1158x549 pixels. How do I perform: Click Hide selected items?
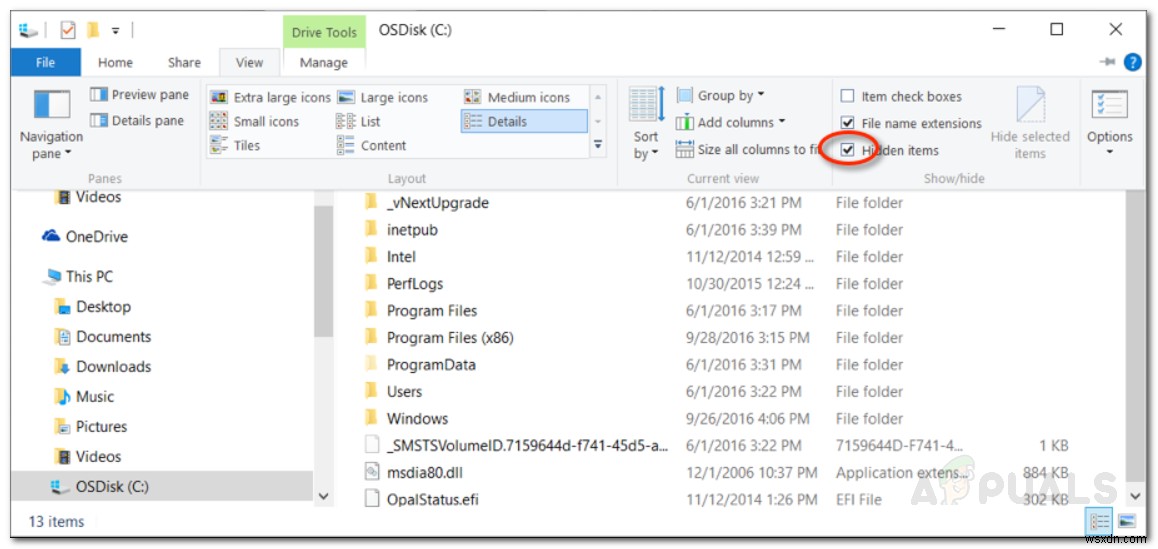coord(1029,123)
